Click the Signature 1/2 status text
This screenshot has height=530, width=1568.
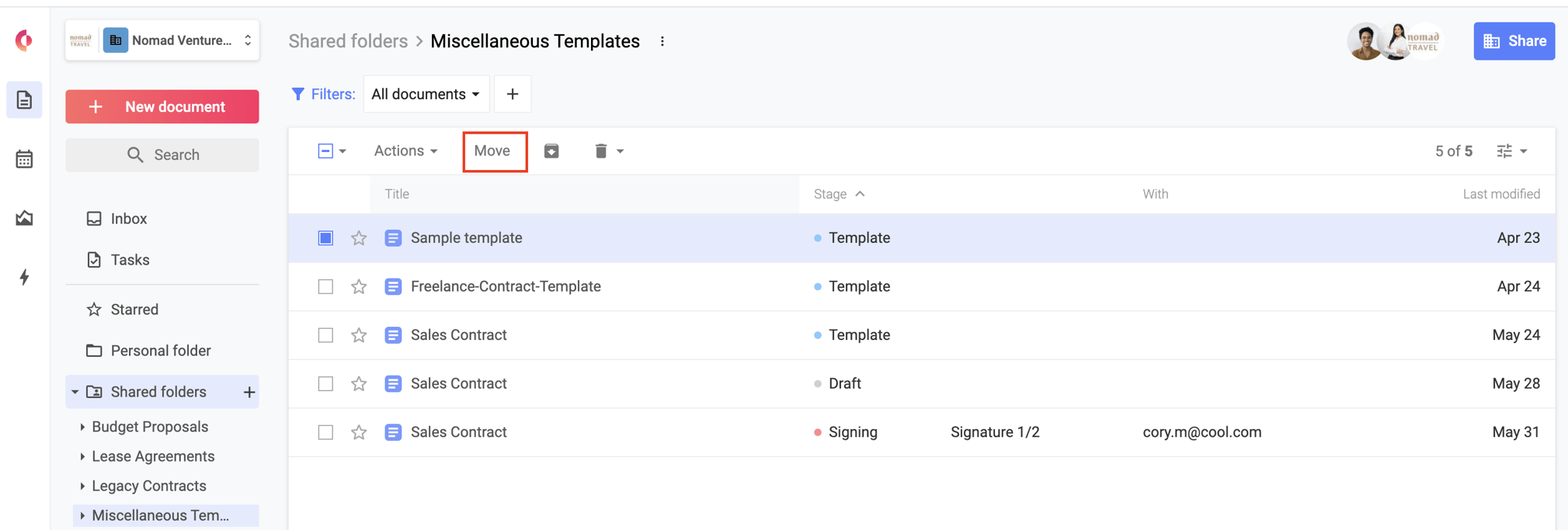[995, 432]
